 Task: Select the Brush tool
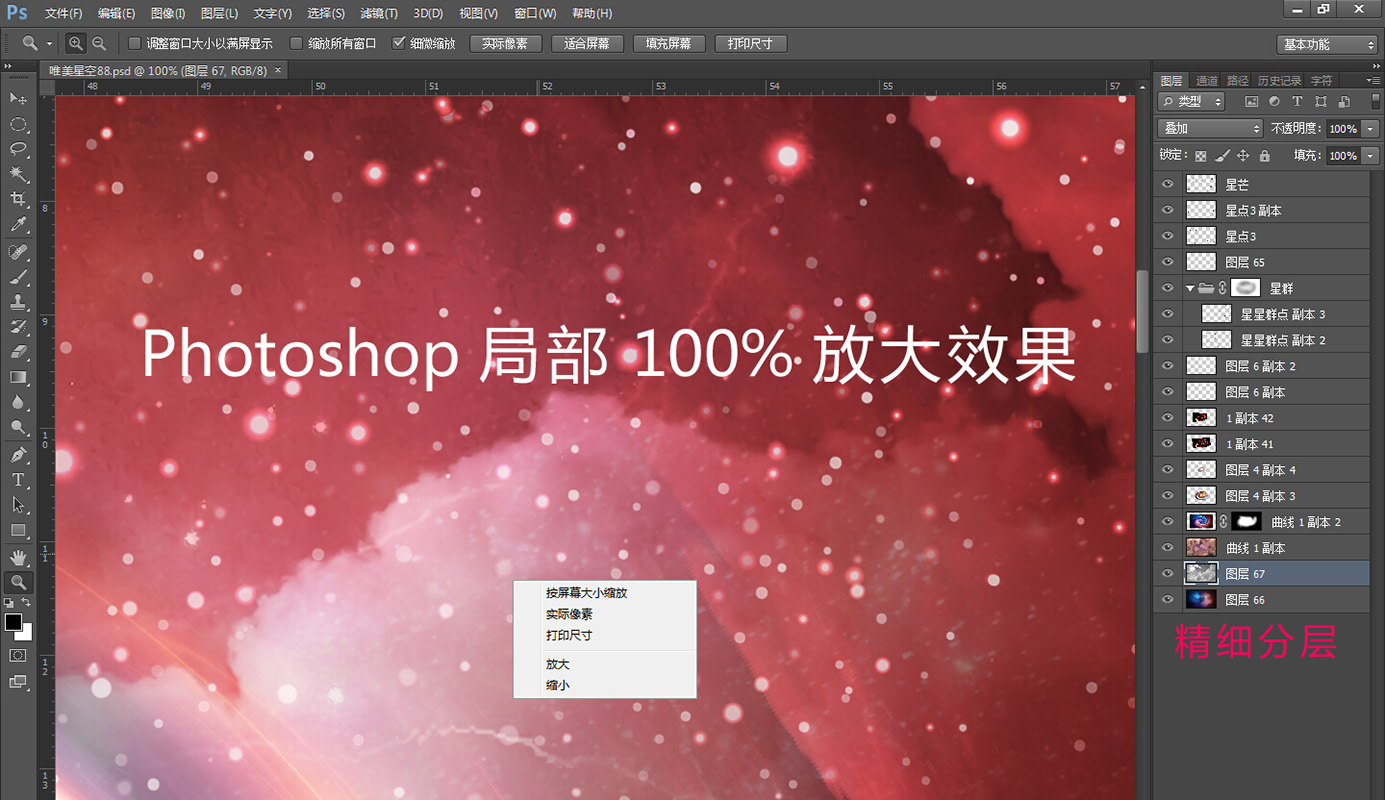tap(18, 277)
